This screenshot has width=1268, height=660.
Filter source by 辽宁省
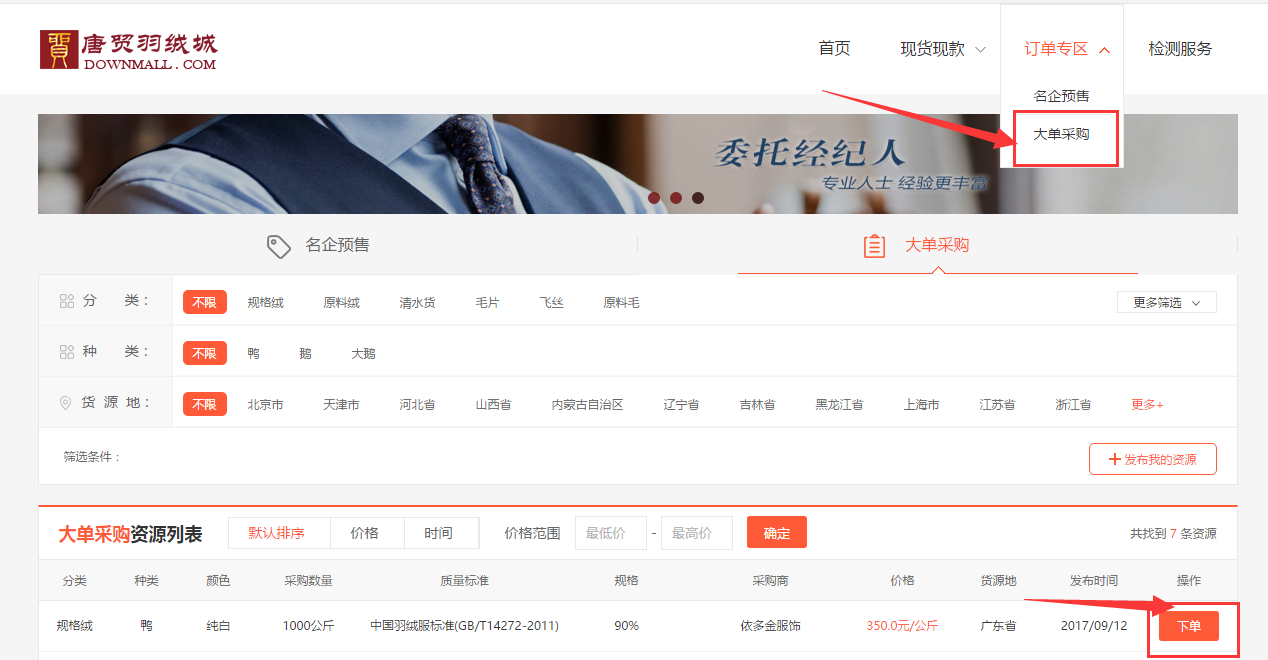coord(682,404)
